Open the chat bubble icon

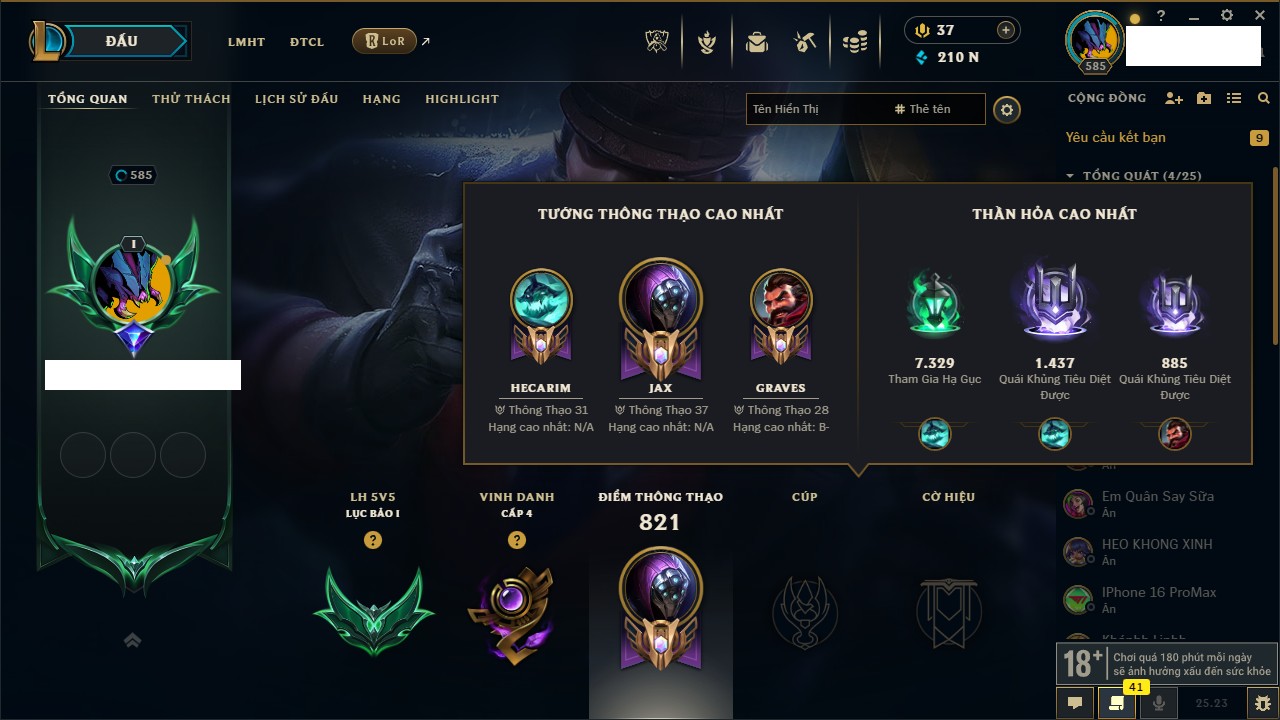[1075, 703]
